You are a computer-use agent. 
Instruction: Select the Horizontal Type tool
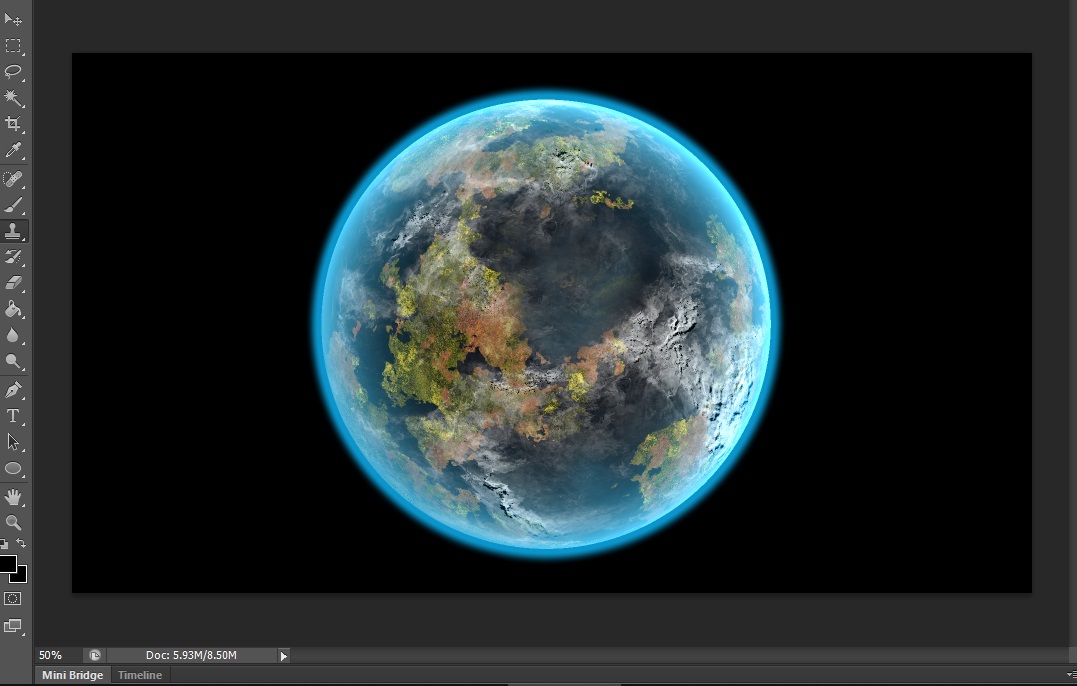coord(13,416)
